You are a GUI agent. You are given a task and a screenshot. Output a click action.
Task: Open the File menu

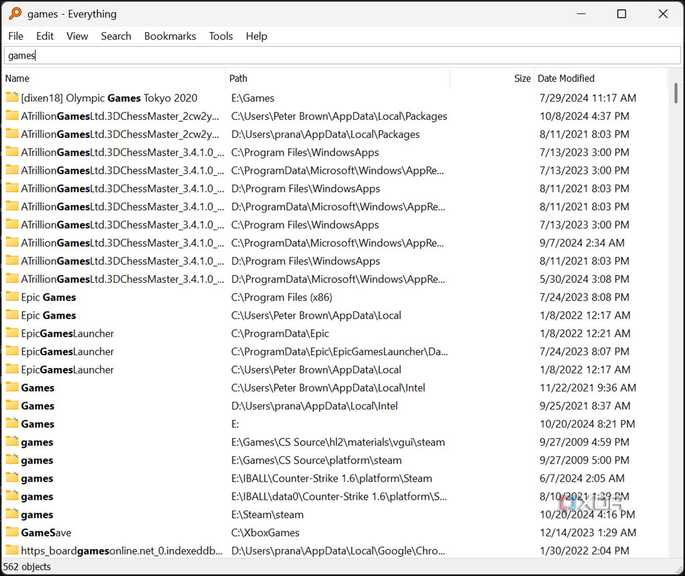16,36
